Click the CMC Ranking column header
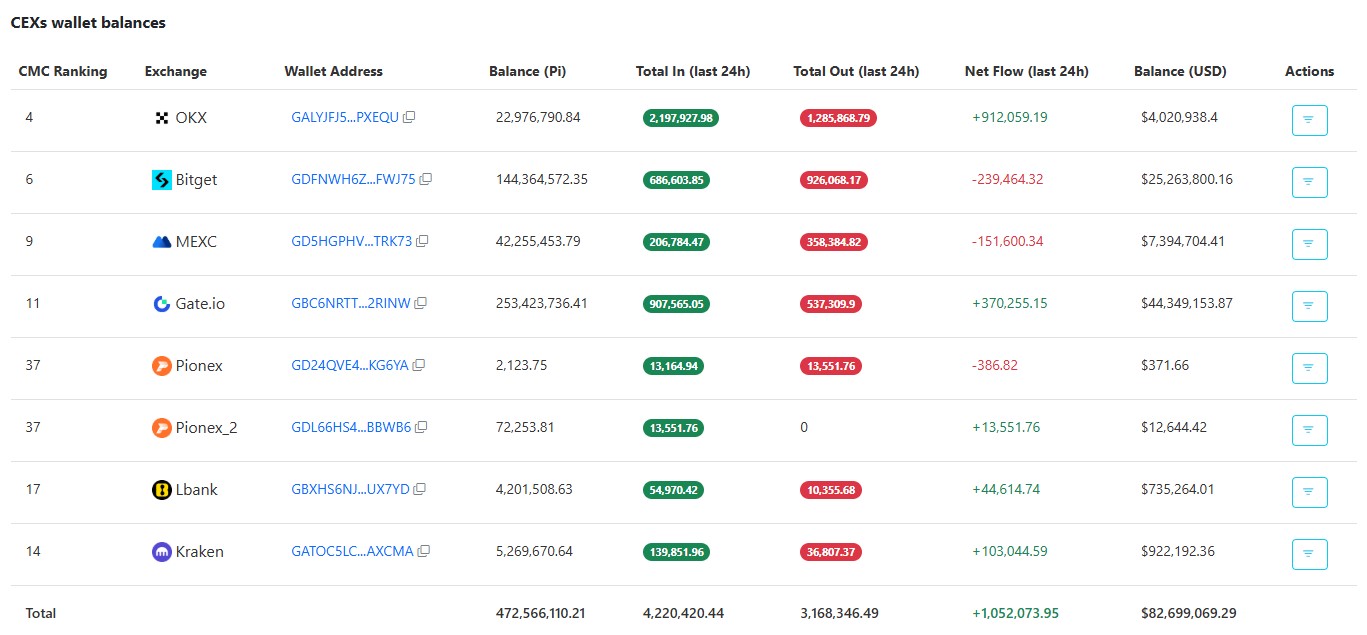 pyautogui.click(x=63, y=71)
